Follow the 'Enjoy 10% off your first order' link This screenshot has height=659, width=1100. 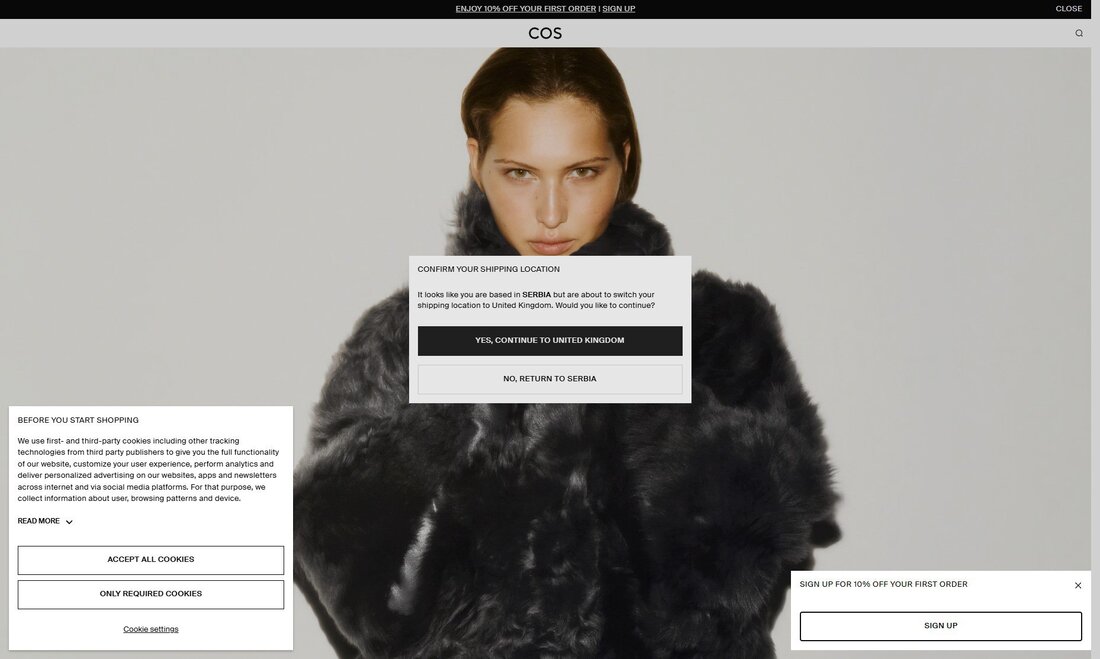tap(525, 9)
